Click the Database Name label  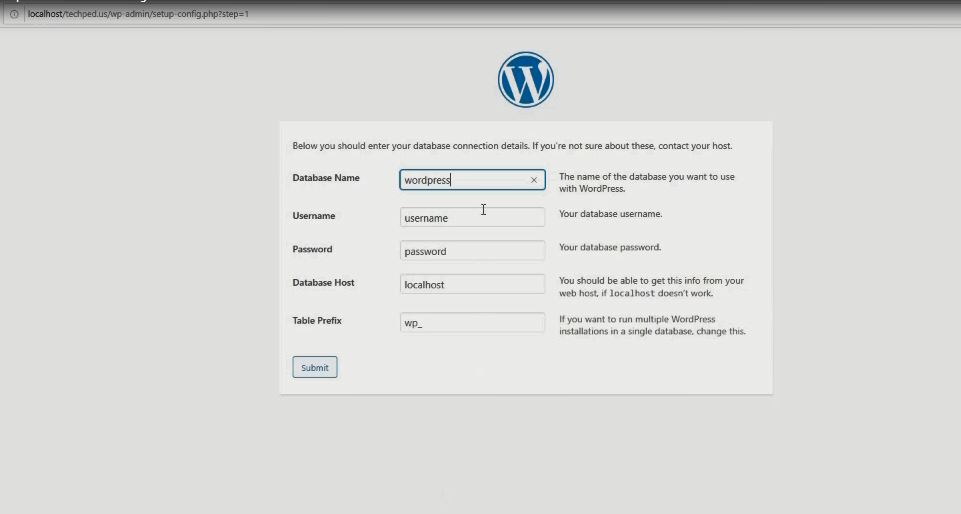click(326, 178)
